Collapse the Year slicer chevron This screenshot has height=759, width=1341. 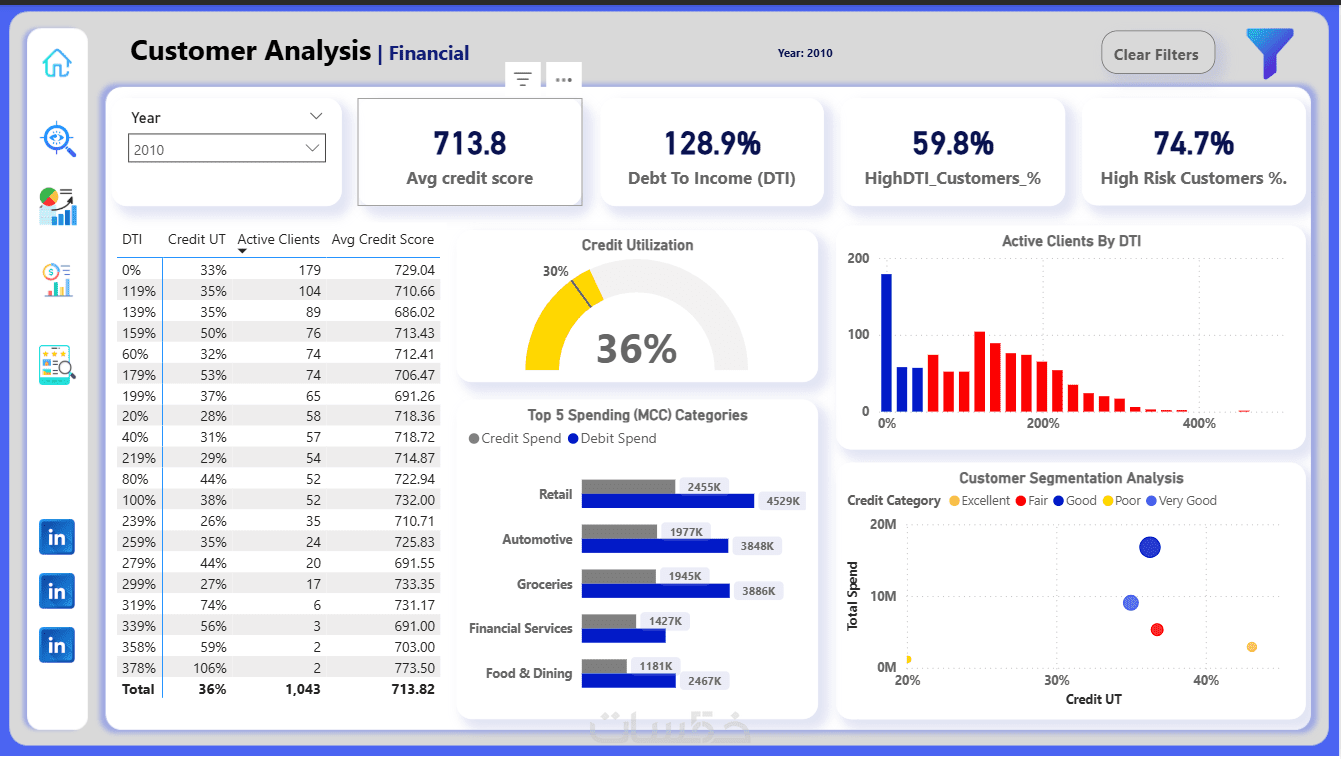(316, 117)
